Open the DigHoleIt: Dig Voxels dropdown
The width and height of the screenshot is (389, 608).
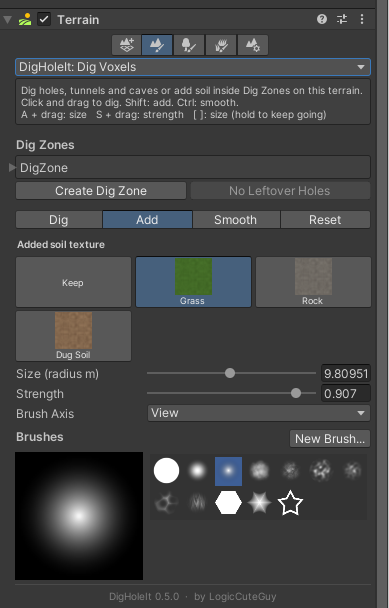pos(193,67)
